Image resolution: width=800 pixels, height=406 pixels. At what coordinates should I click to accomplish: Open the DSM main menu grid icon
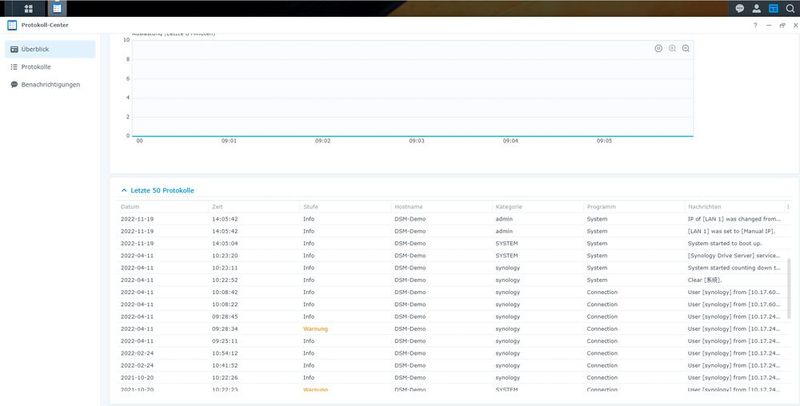pyautogui.click(x=29, y=8)
